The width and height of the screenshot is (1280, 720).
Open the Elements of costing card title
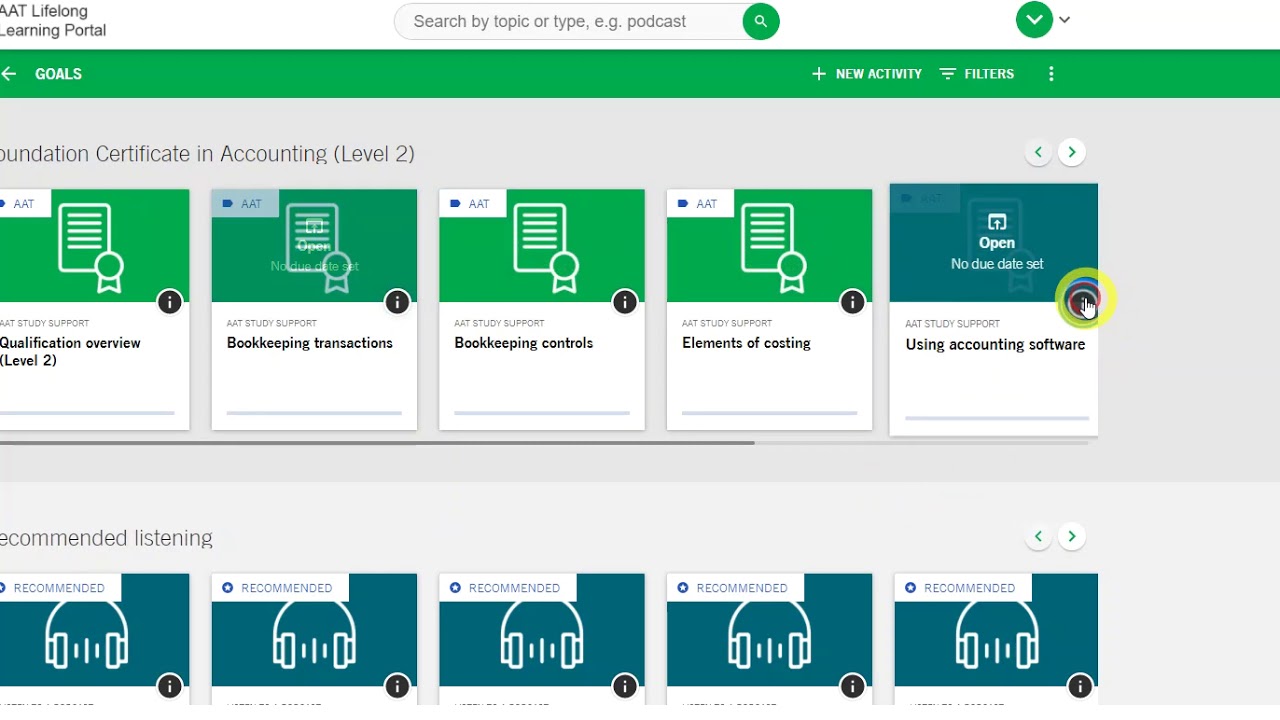tap(746, 343)
